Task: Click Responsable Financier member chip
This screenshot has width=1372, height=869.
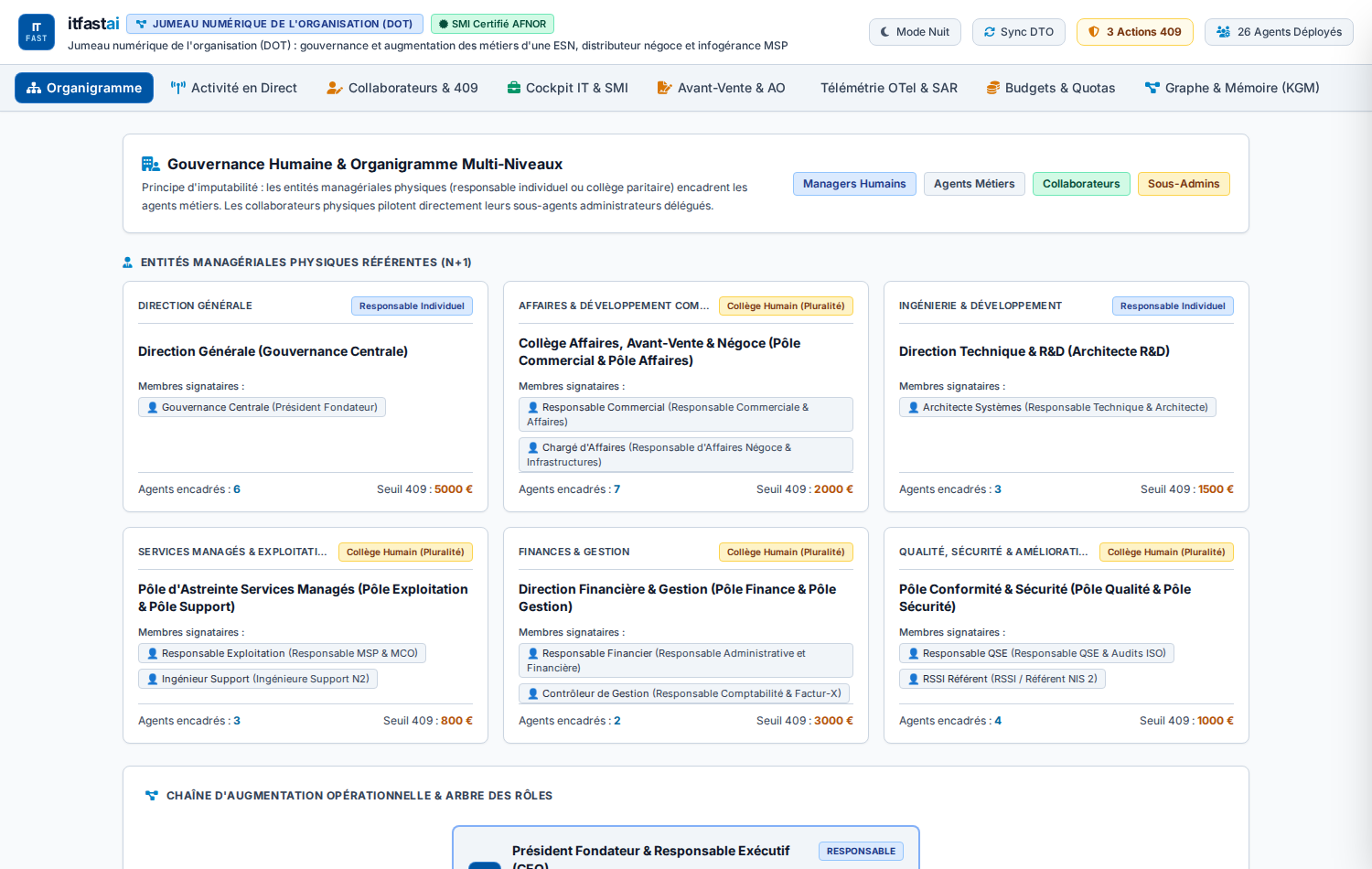Action: [686, 660]
